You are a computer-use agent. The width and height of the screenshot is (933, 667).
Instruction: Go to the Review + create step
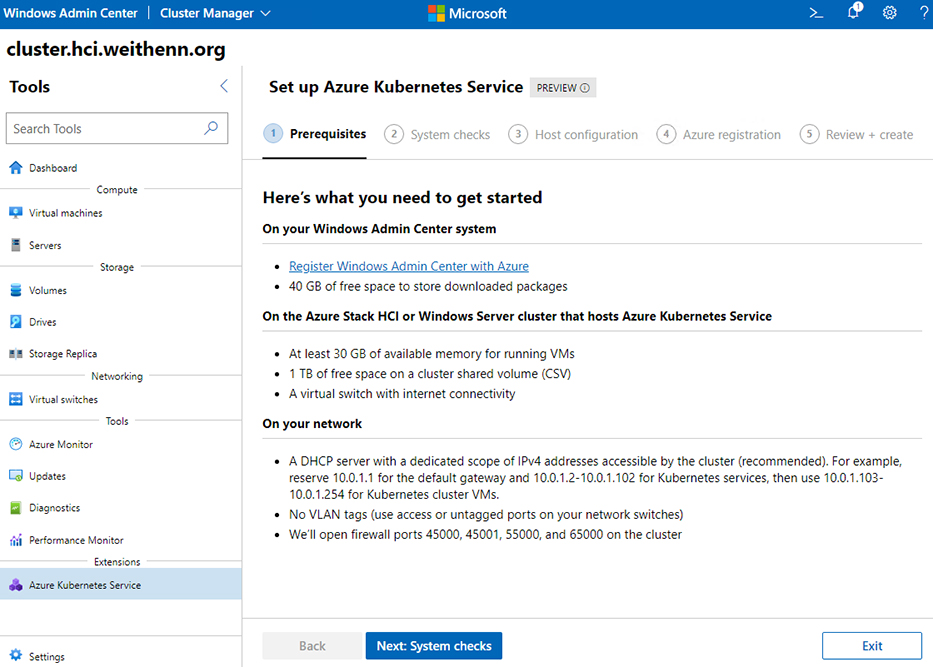coord(856,134)
